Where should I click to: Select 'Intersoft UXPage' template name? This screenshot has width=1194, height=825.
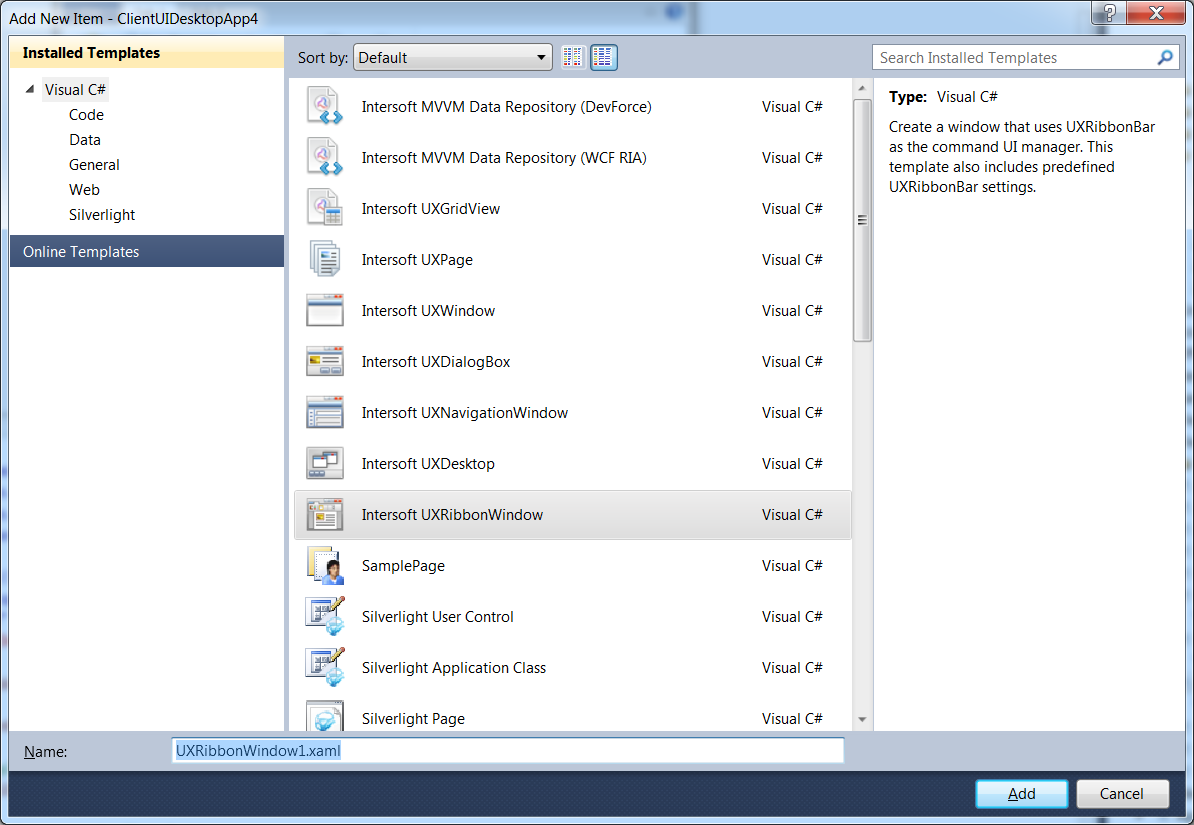point(417,260)
